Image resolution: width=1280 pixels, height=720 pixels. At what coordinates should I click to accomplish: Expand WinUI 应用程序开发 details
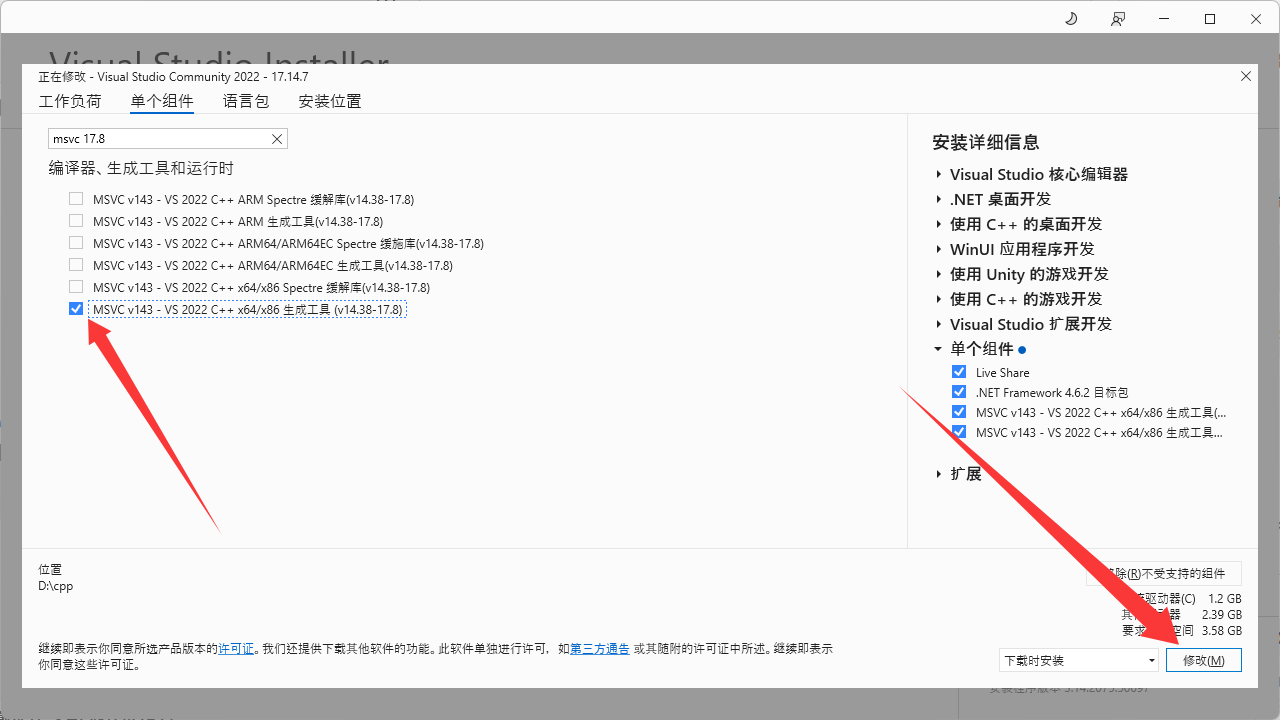coord(939,249)
